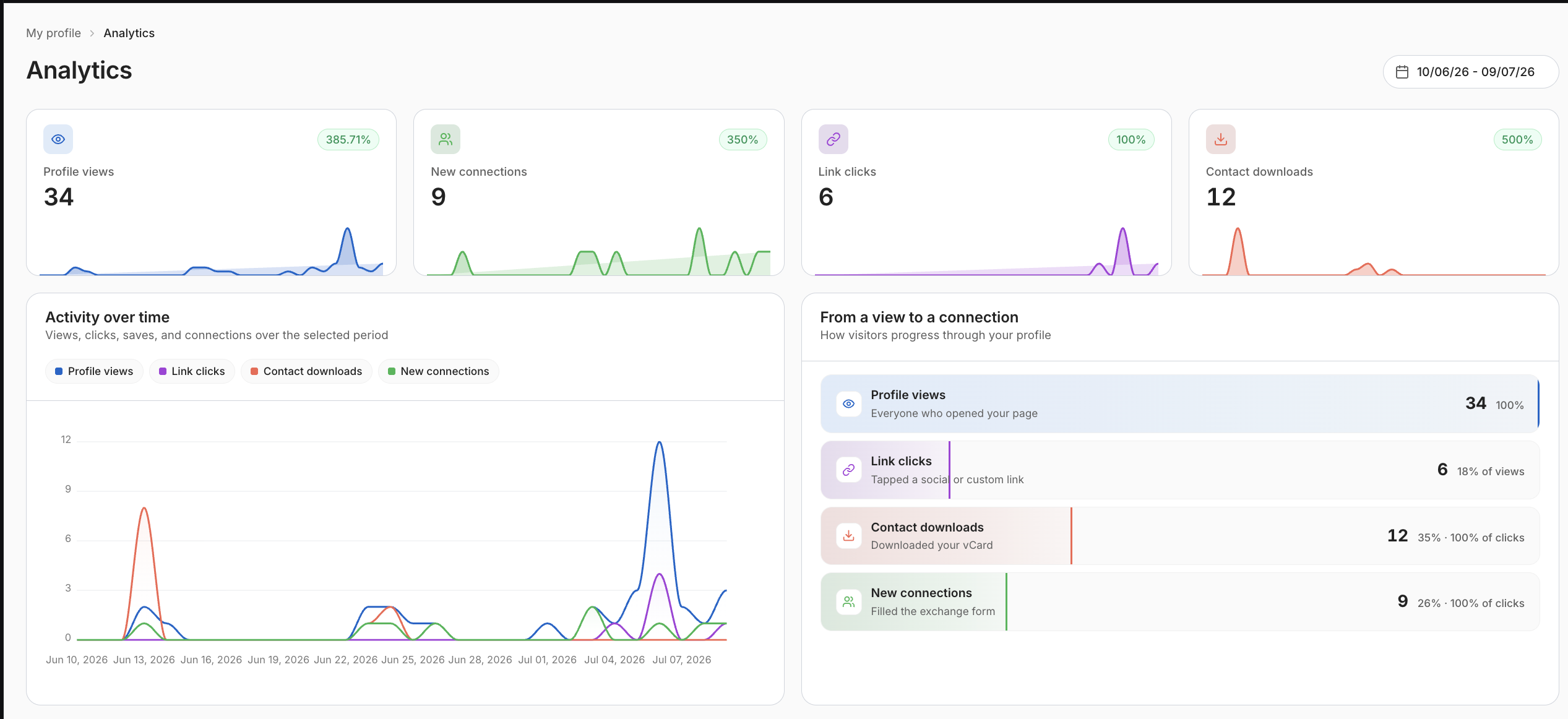The image size is (1568, 719).
Task: Click the blue swatch in Profile views legend
Action: [x=59, y=371]
